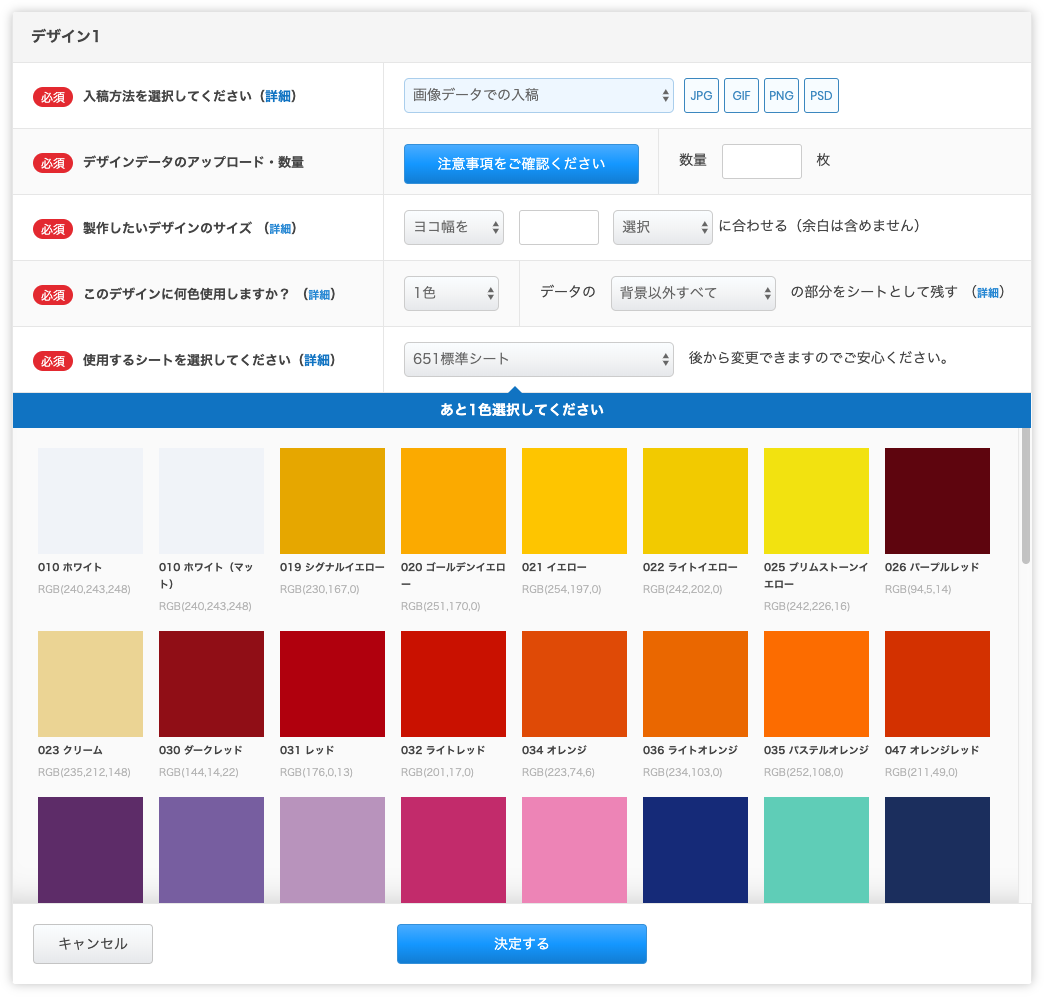Select the PNG file format option
The width and height of the screenshot is (1047, 997).
point(781,95)
